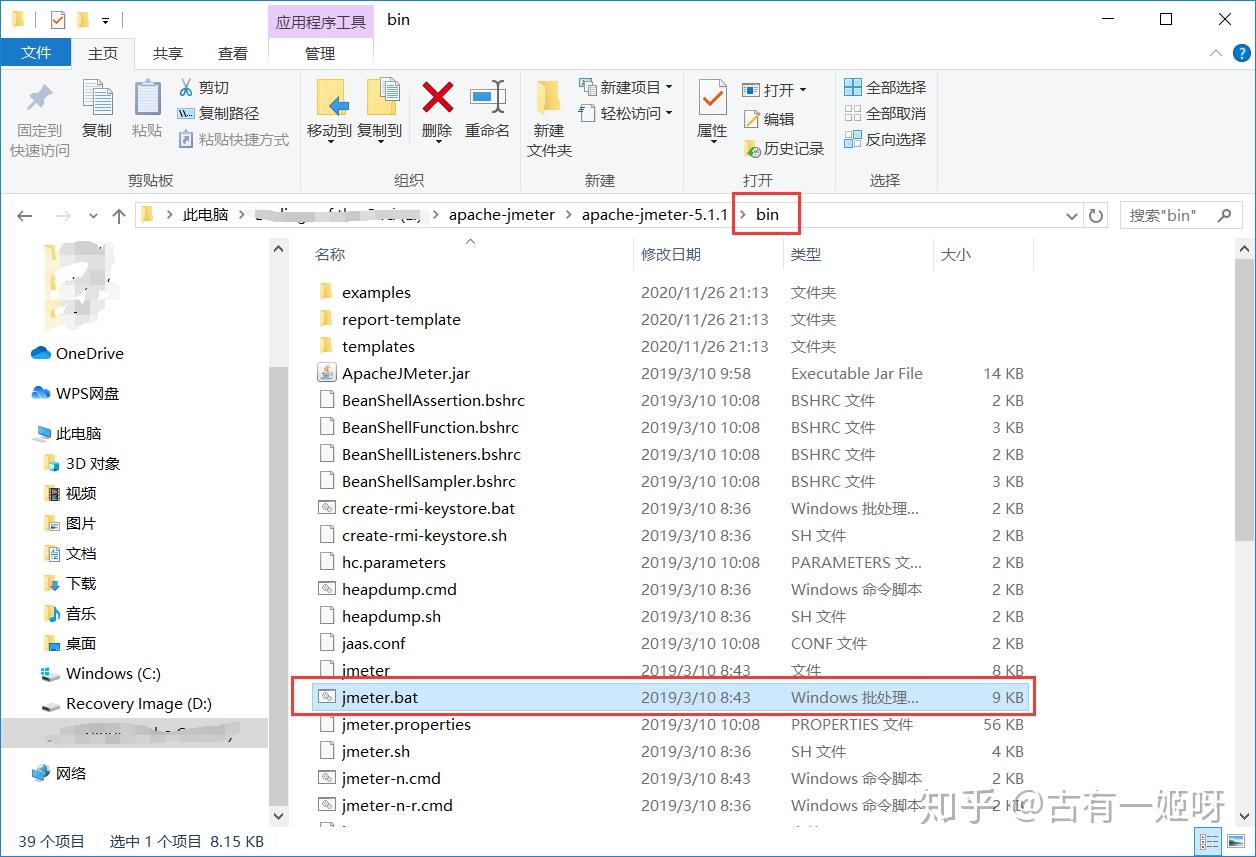Click 此电脑 in the breadcrumb path
Screen dimensions: 1256x857
click(205, 215)
